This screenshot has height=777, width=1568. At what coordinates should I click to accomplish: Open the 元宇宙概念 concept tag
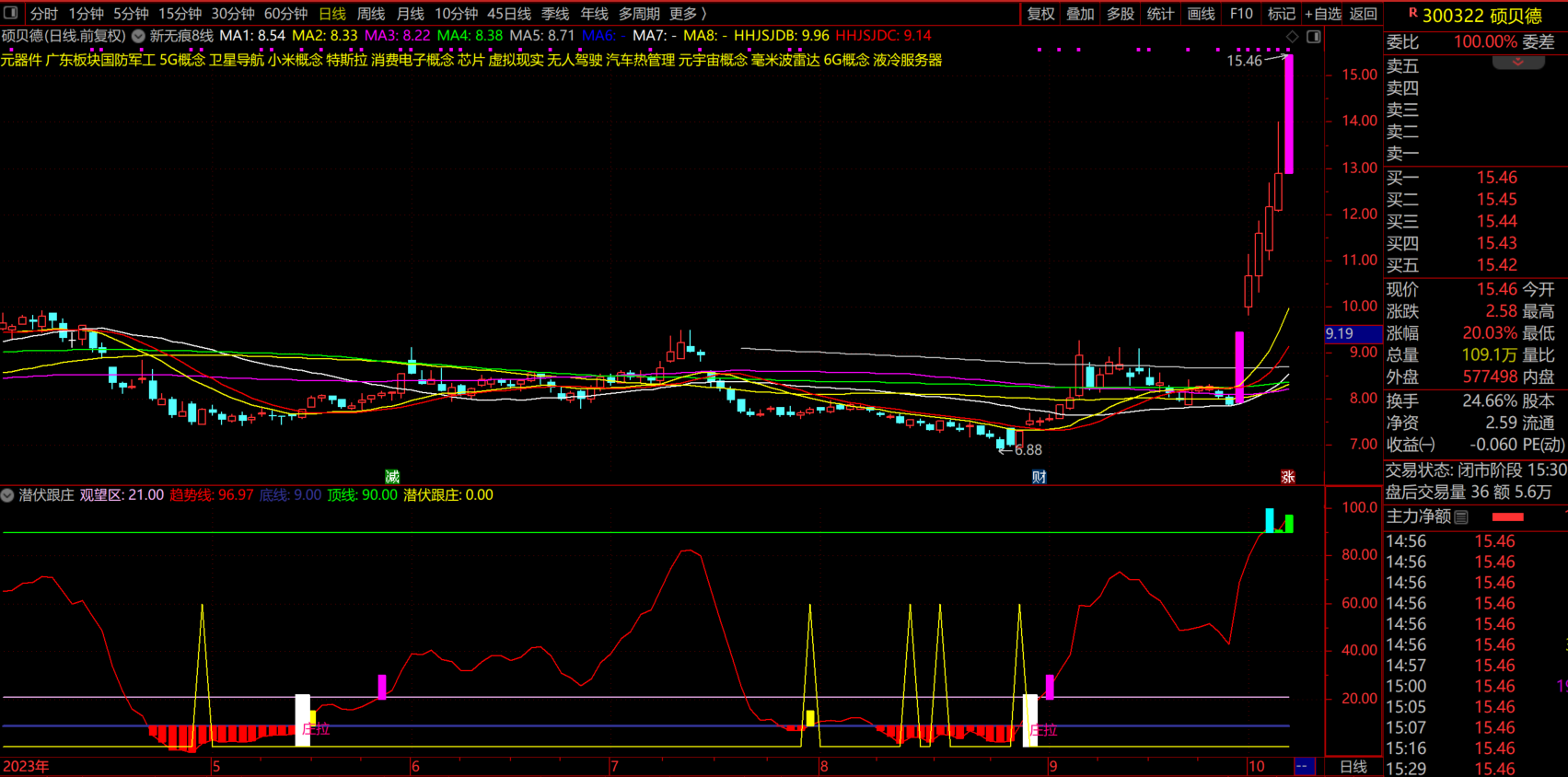coord(713,60)
